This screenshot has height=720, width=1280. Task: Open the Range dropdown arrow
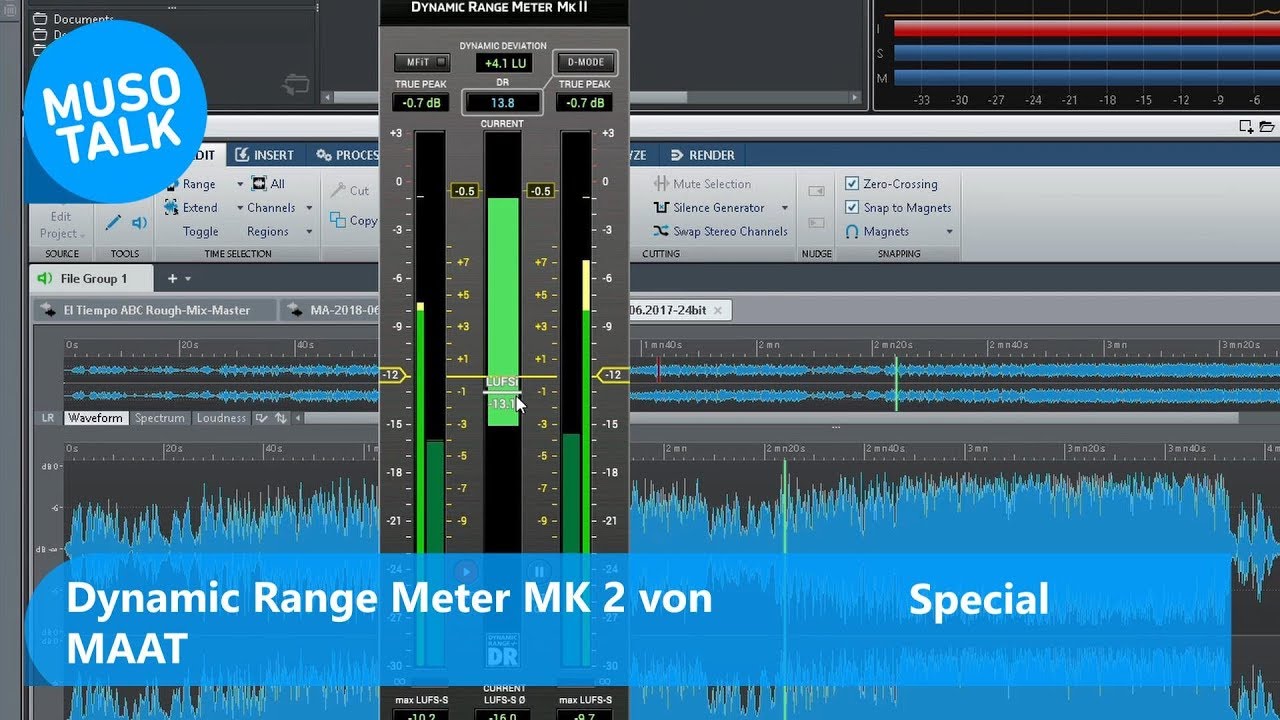point(240,184)
